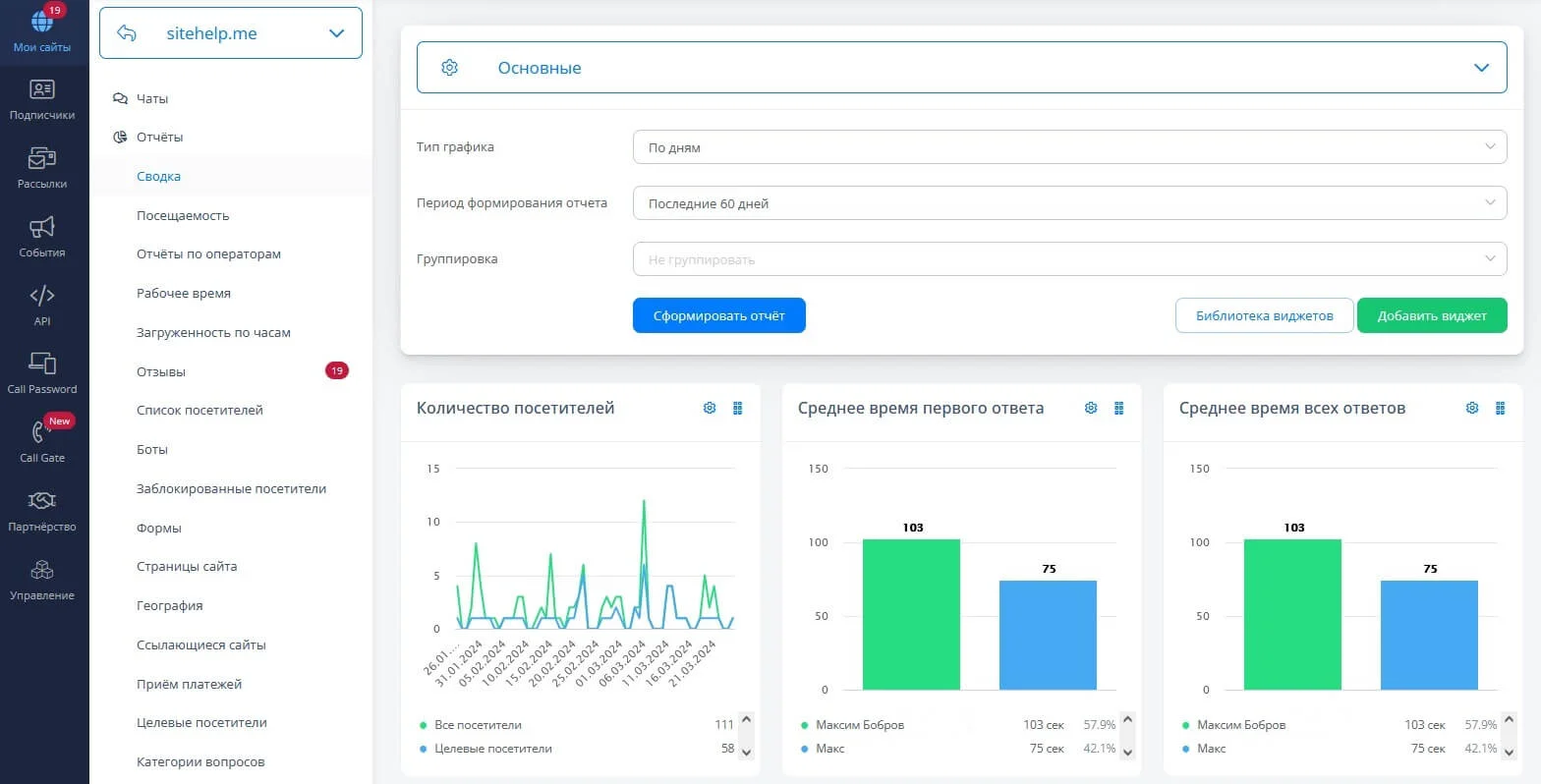Open the sitehelp.me site selector dropdown
Image resolution: width=1541 pixels, height=784 pixels.
[x=231, y=33]
